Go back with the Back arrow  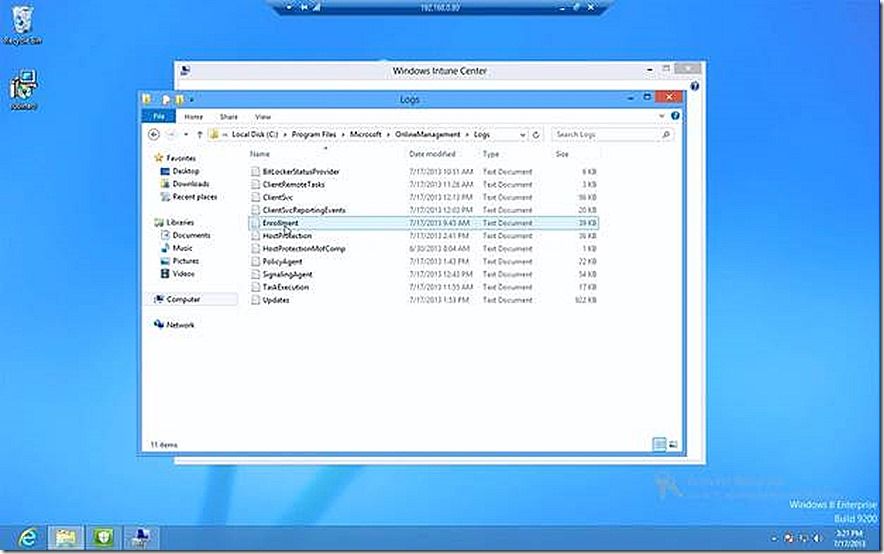154,135
